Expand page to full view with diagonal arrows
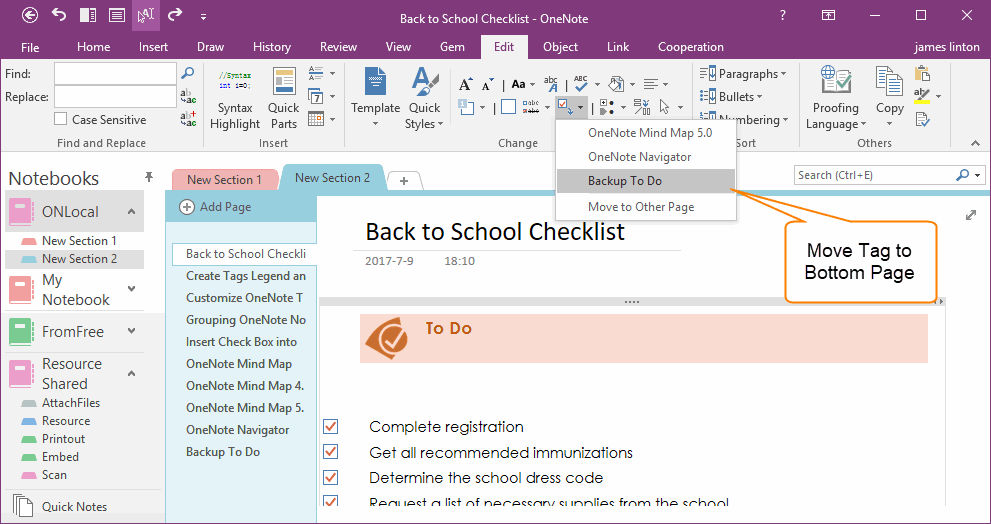The width and height of the screenshot is (991, 524). [x=971, y=216]
